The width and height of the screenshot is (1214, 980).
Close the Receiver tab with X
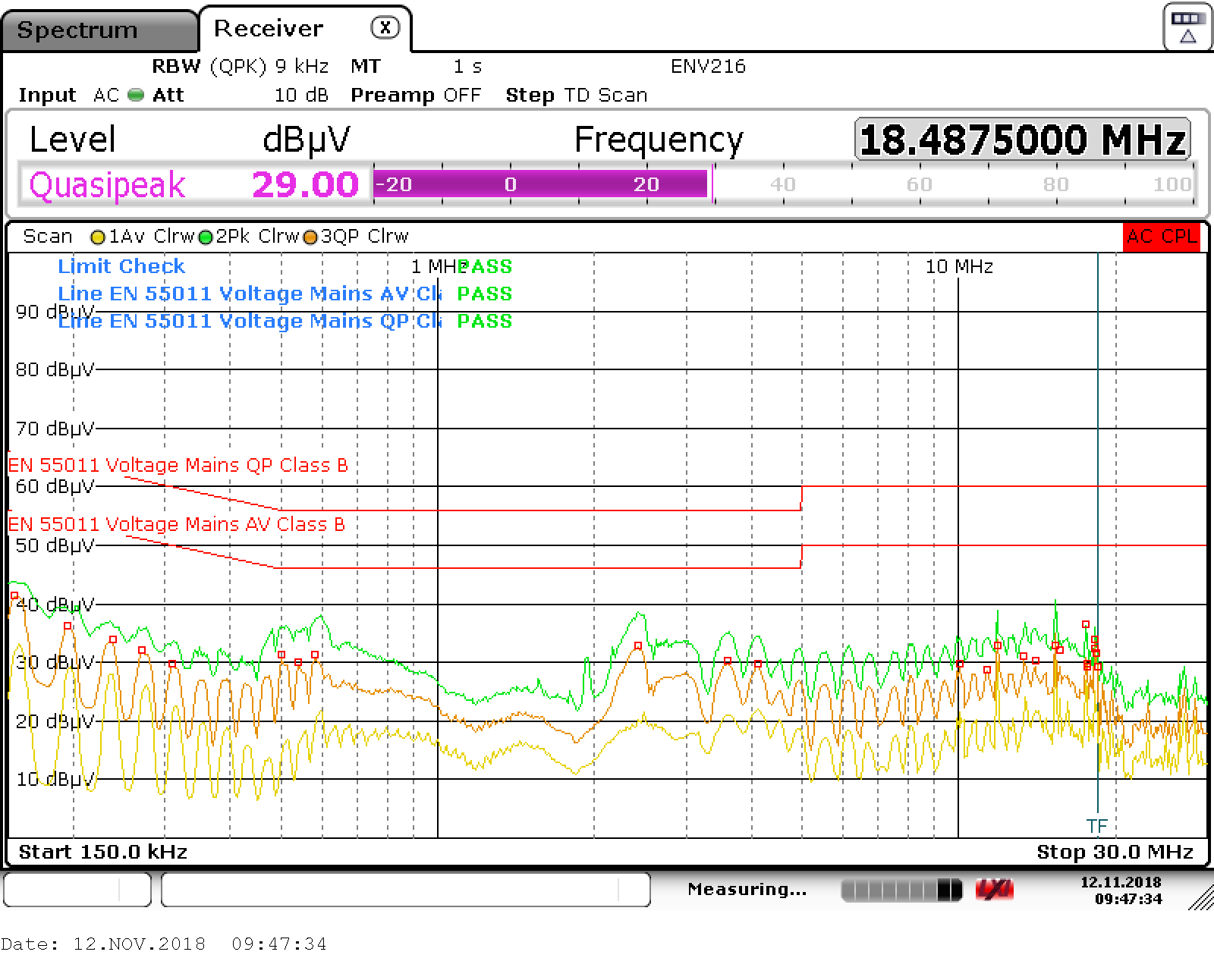[385, 28]
